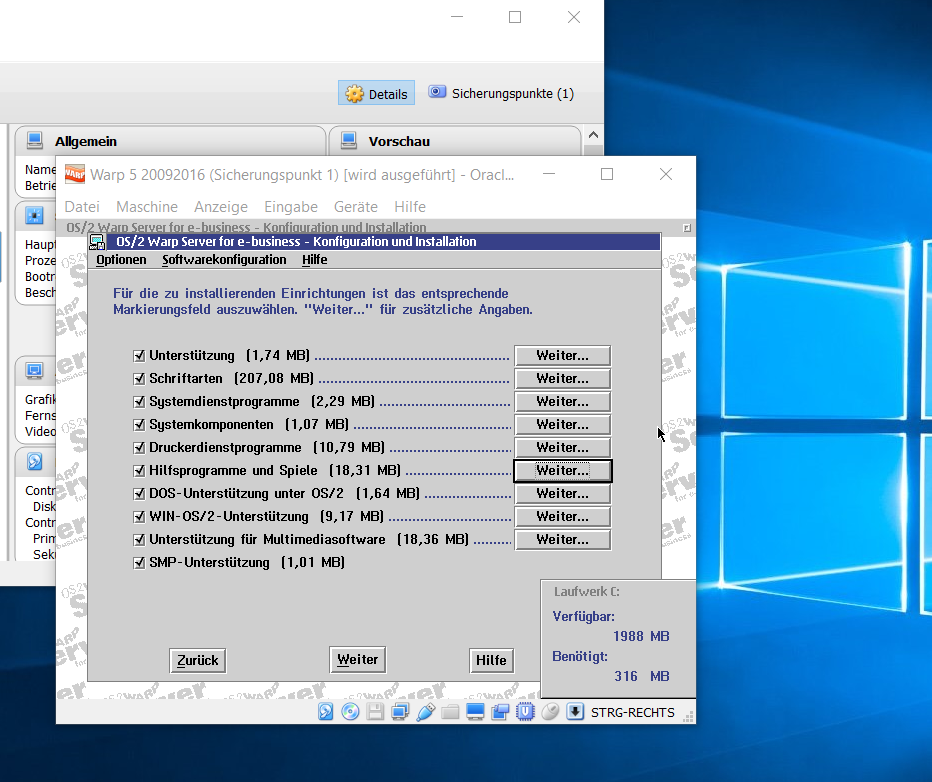Disable Hilfsprogramme und Spiele checkbox
The image size is (932, 782).
pos(139,471)
